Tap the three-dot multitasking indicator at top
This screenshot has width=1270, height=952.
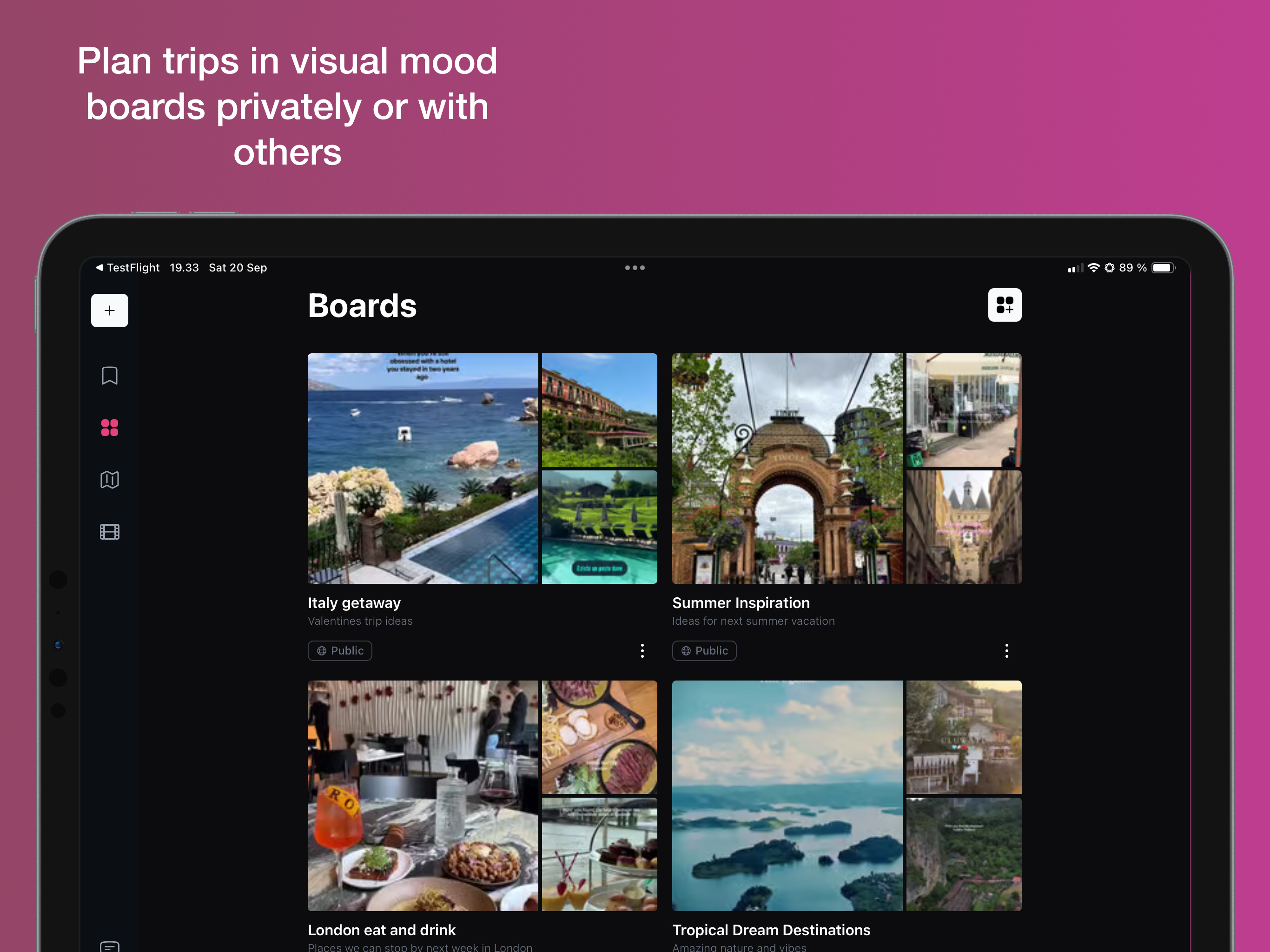(x=635, y=268)
